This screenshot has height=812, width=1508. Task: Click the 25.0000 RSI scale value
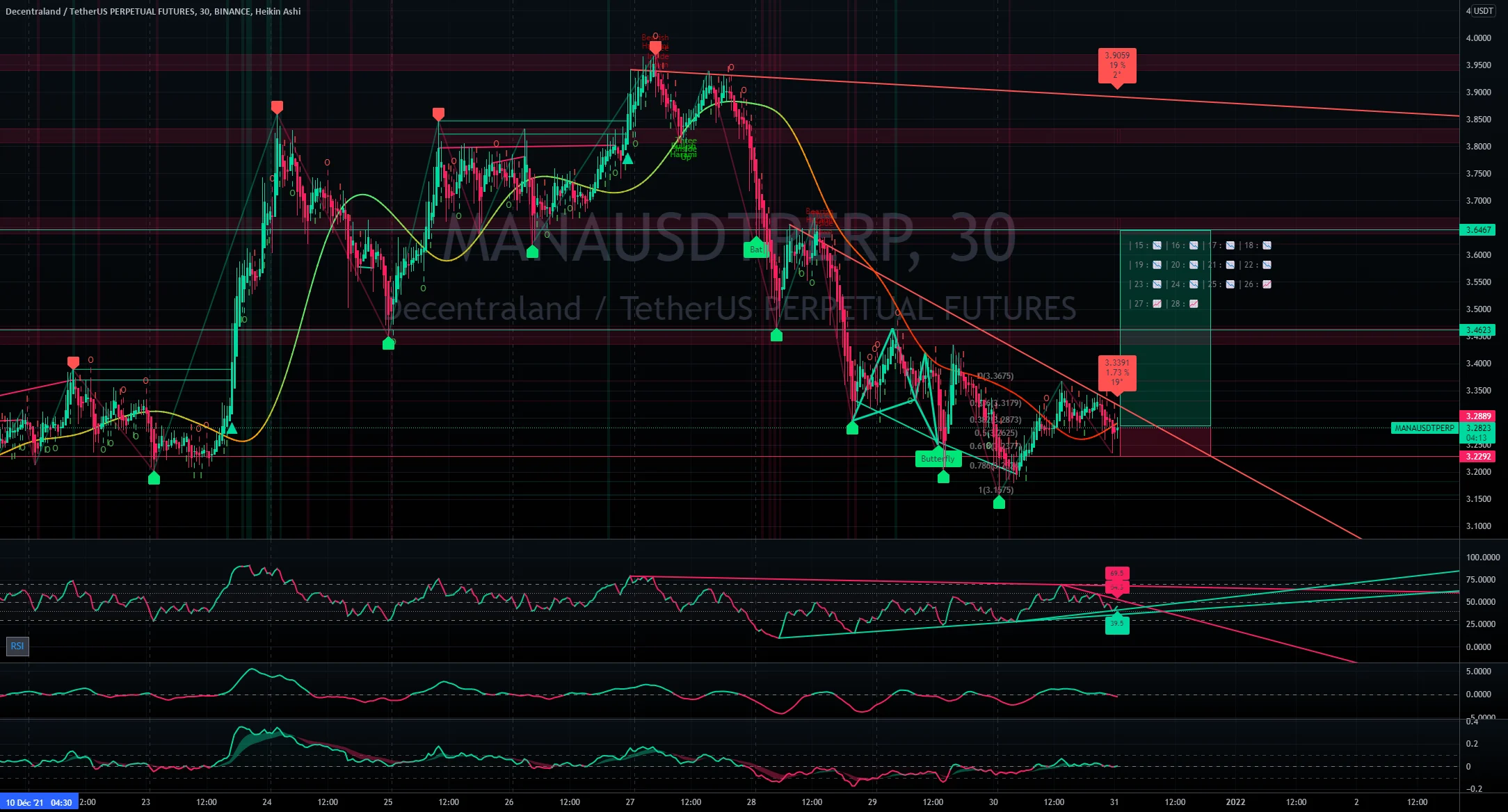[x=1480, y=624]
